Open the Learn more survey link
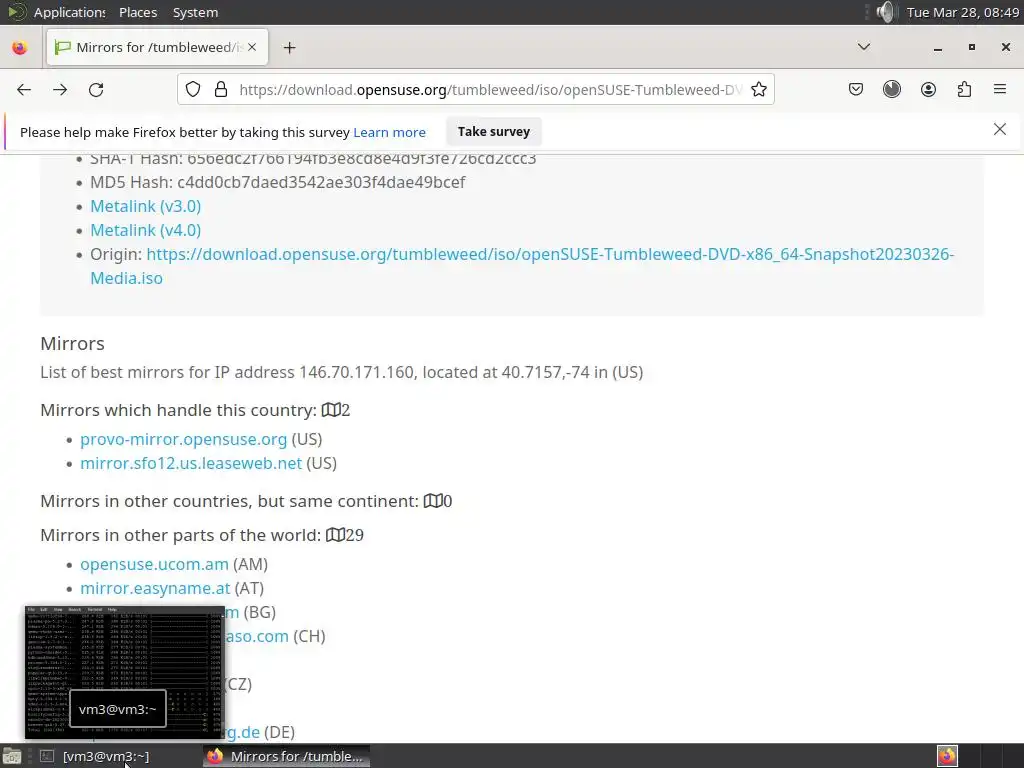Screen dimensions: 1024x768 389,133
